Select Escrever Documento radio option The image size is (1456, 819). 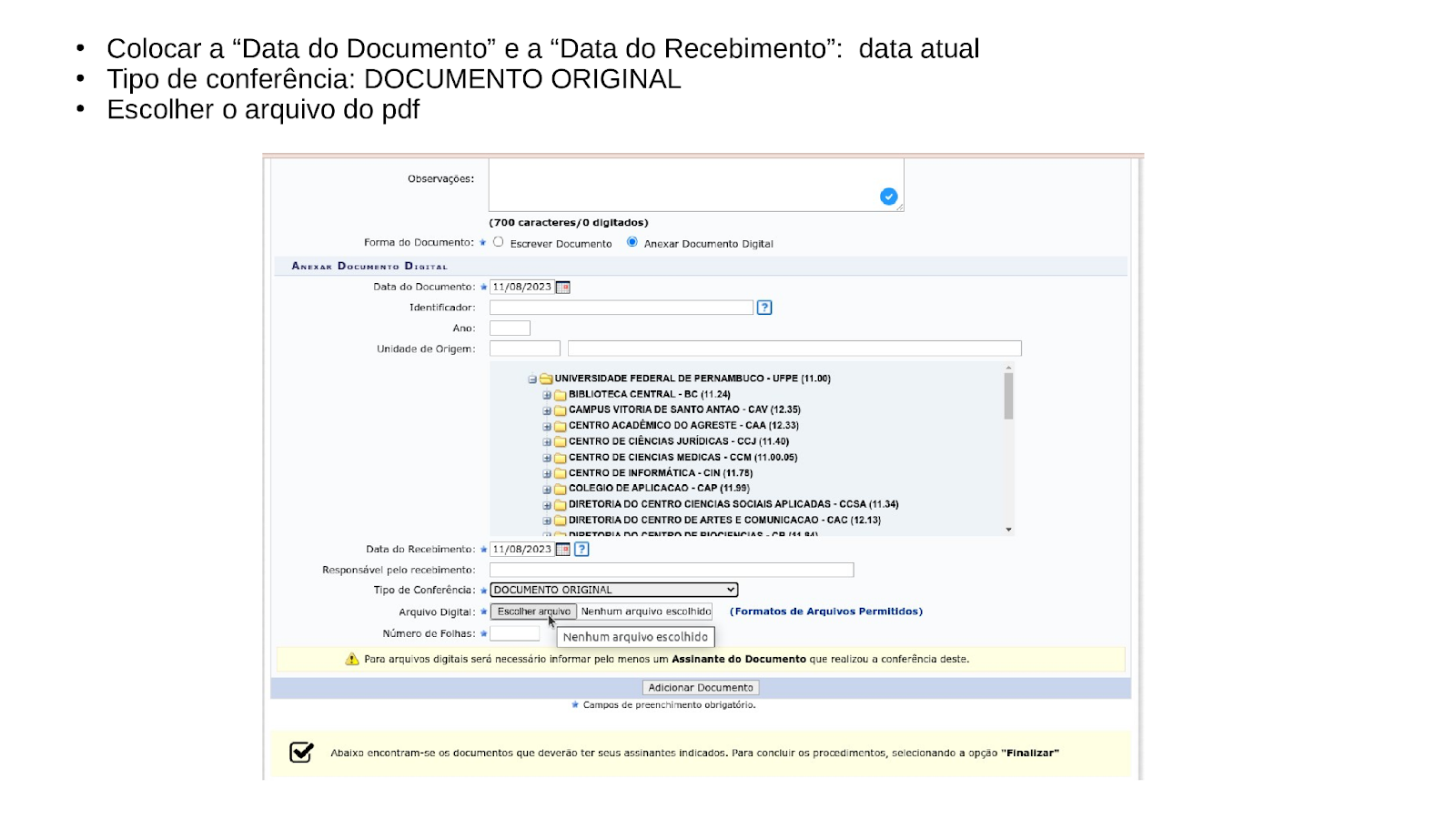pyautogui.click(x=499, y=242)
